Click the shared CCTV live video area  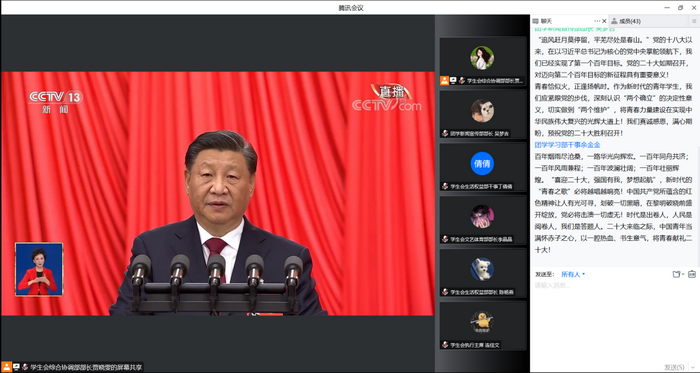pos(217,194)
